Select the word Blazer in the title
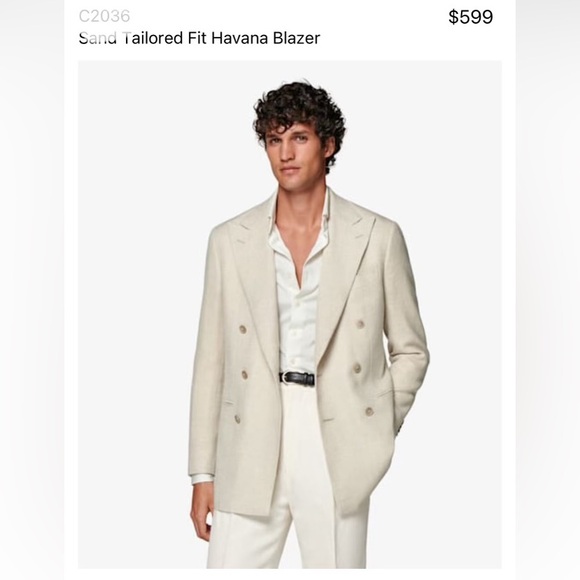This screenshot has width=580, height=580. click(x=297, y=38)
